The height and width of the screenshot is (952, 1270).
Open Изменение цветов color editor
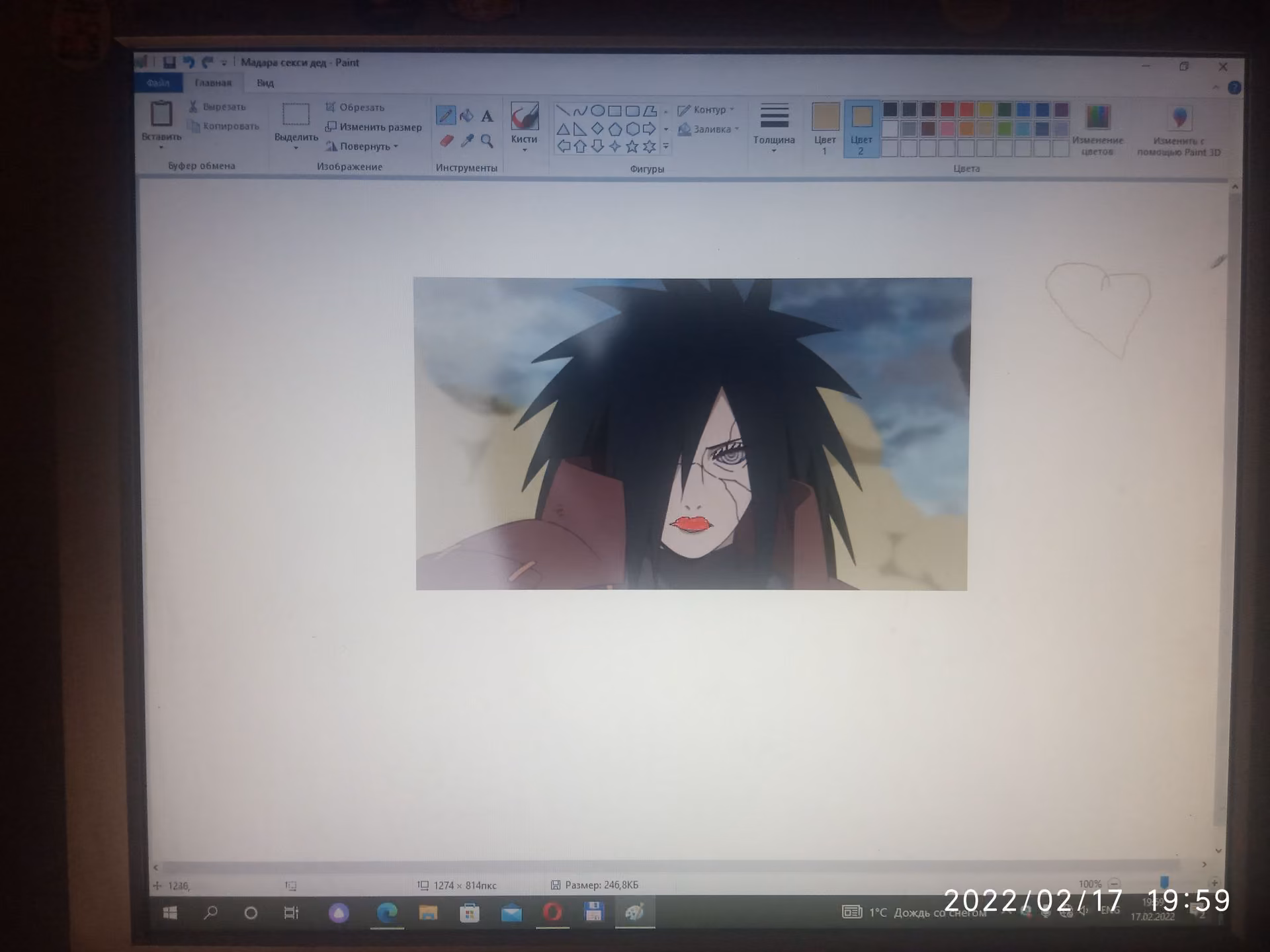(x=1097, y=130)
